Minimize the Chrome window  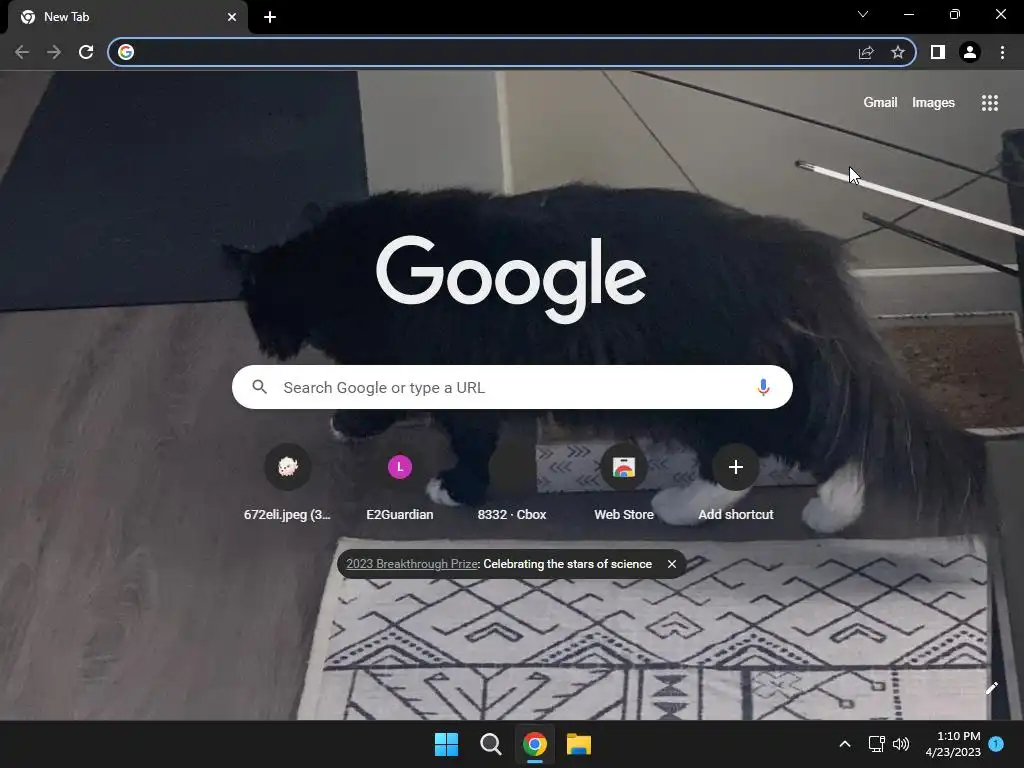(908, 14)
